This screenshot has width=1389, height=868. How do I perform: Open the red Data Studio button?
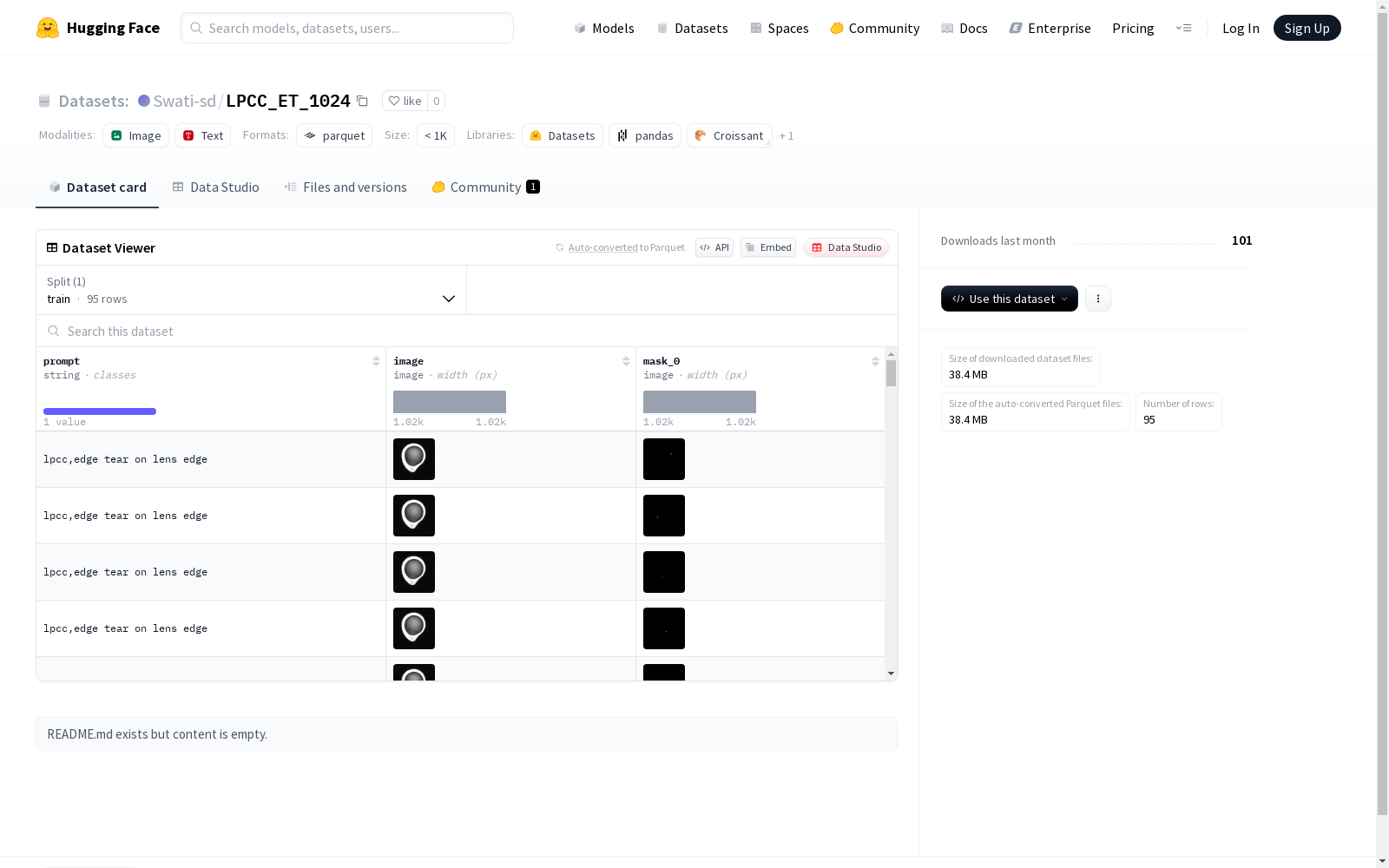[846, 247]
